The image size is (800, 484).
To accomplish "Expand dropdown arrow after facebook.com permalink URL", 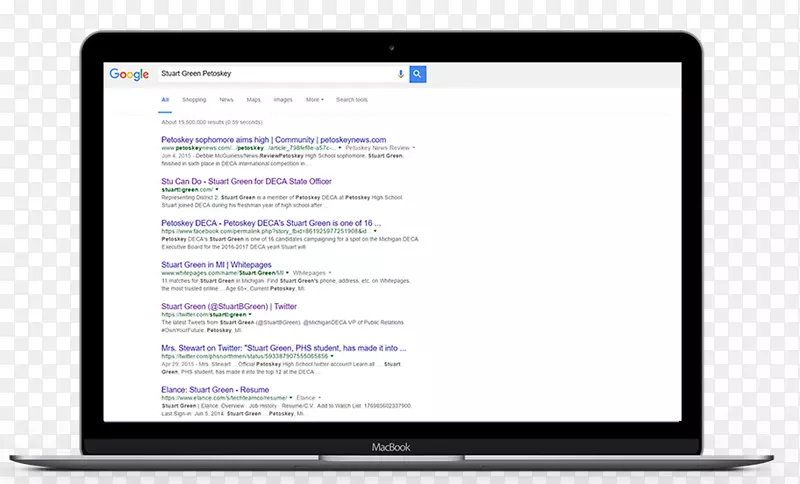I will 375,232.
